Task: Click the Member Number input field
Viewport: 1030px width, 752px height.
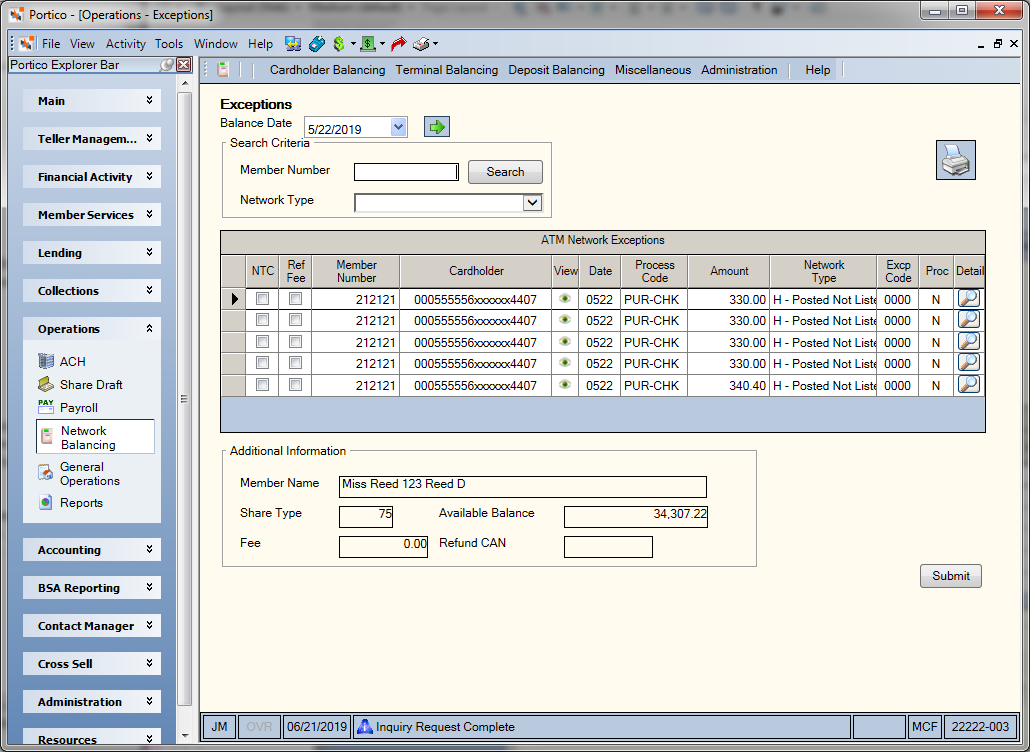Action: (406, 172)
